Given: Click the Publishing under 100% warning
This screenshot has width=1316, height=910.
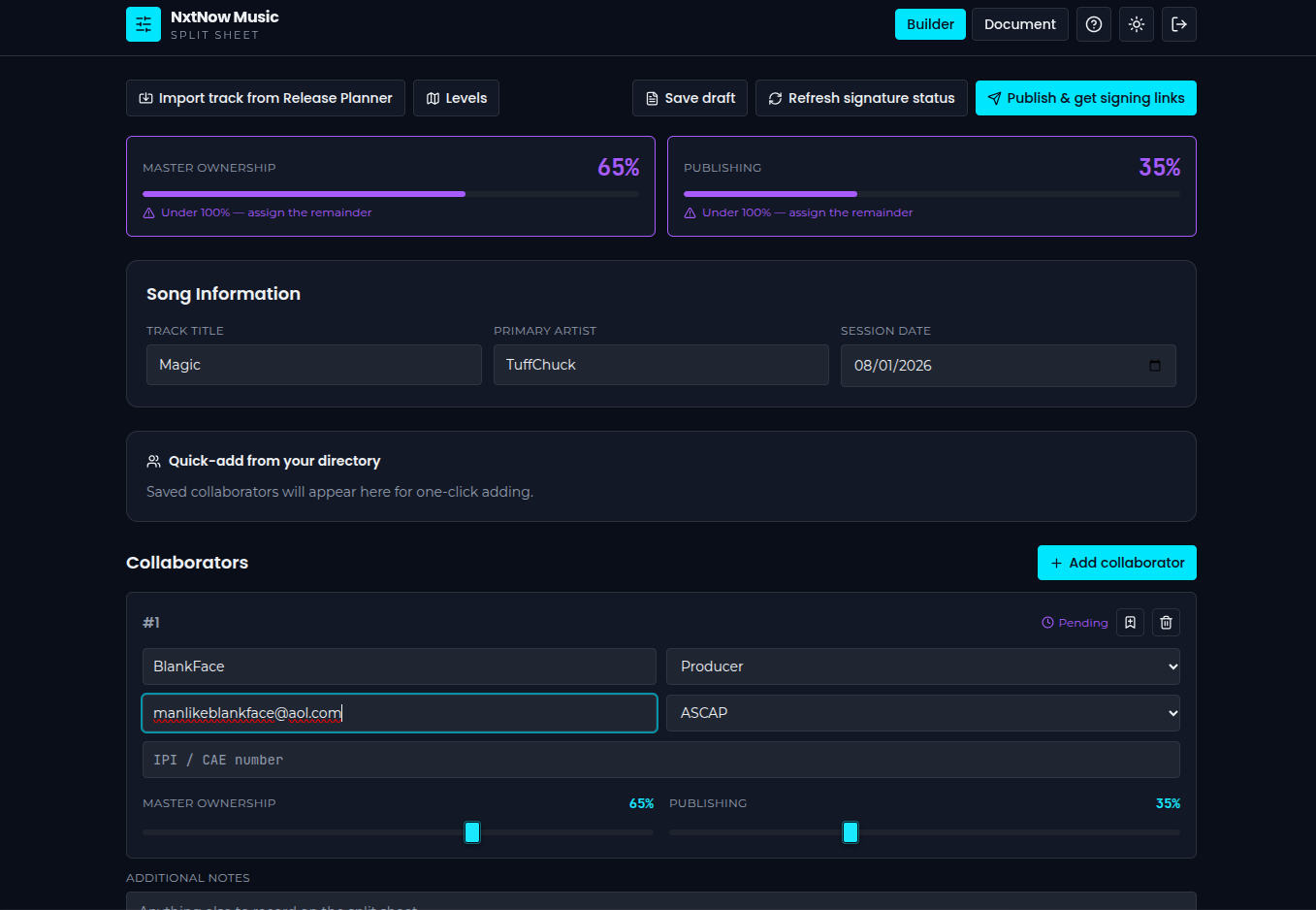Looking at the screenshot, I should click(x=799, y=212).
